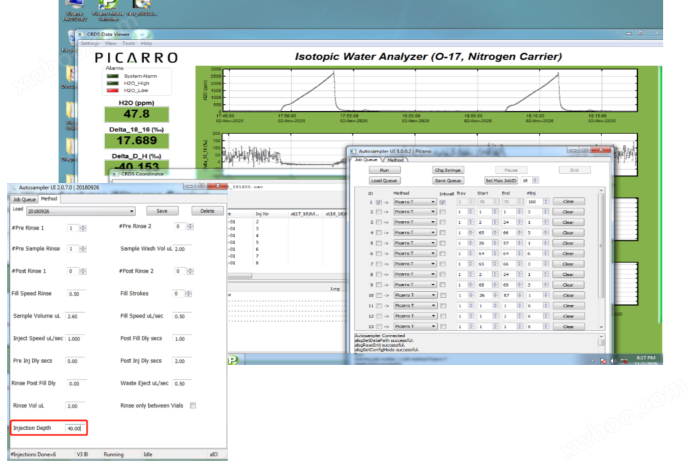Click the CRDS Coordinator window title icon
699x471 pixels.
tap(115, 174)
